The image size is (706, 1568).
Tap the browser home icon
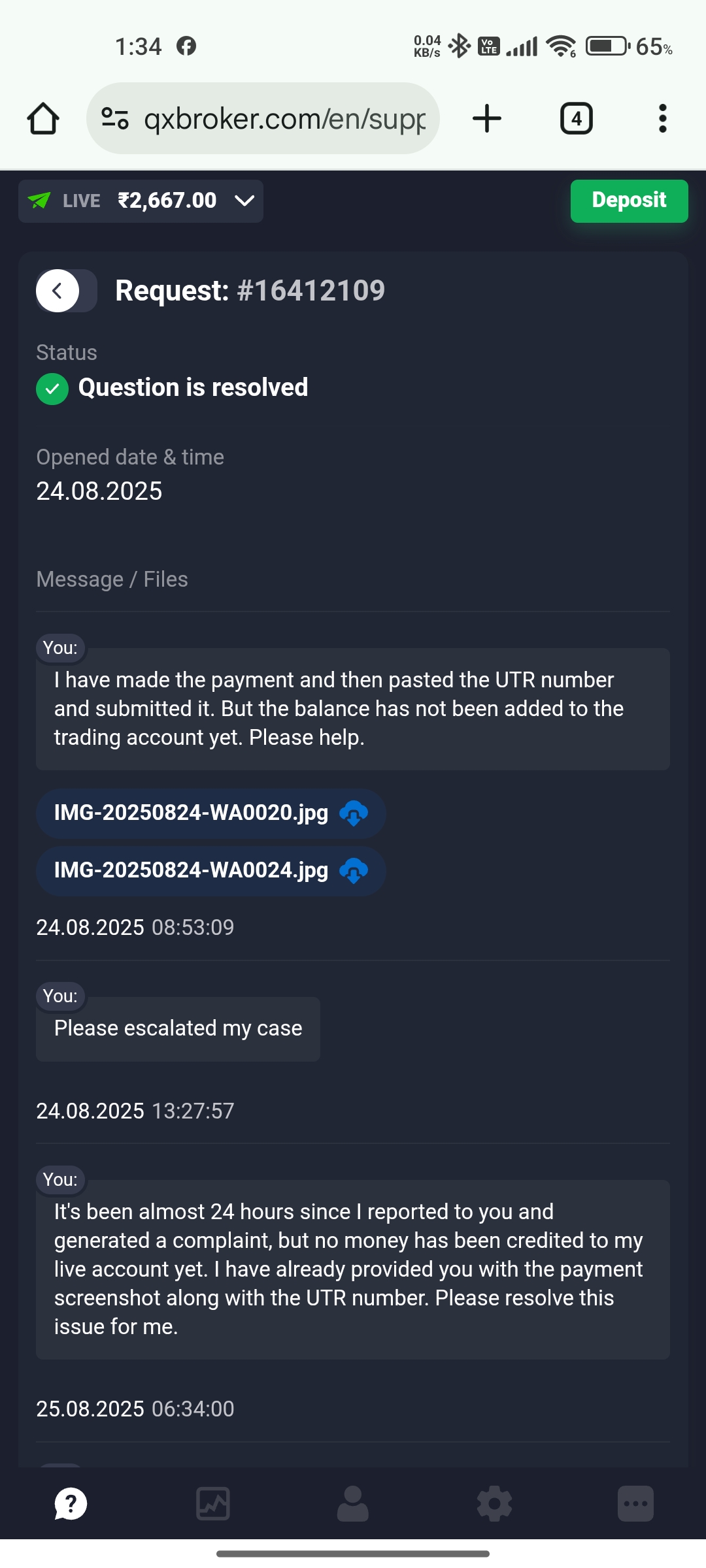pyautogui.click(x=43, y=119)
